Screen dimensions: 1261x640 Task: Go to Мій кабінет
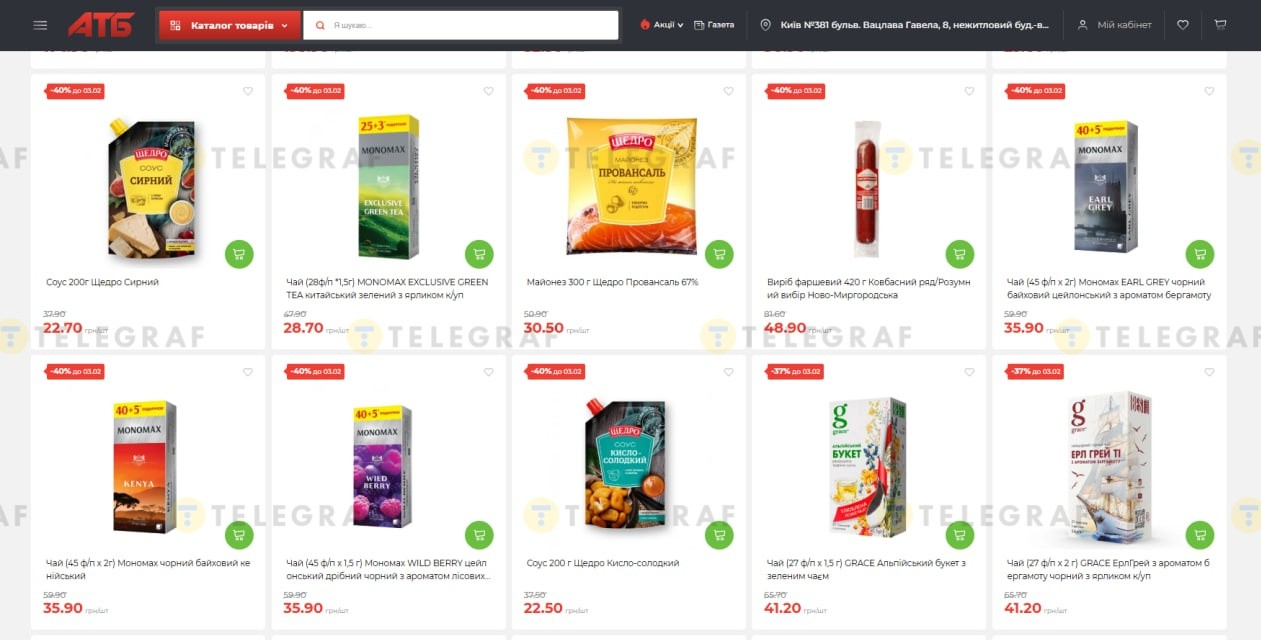click(1114, 25)
